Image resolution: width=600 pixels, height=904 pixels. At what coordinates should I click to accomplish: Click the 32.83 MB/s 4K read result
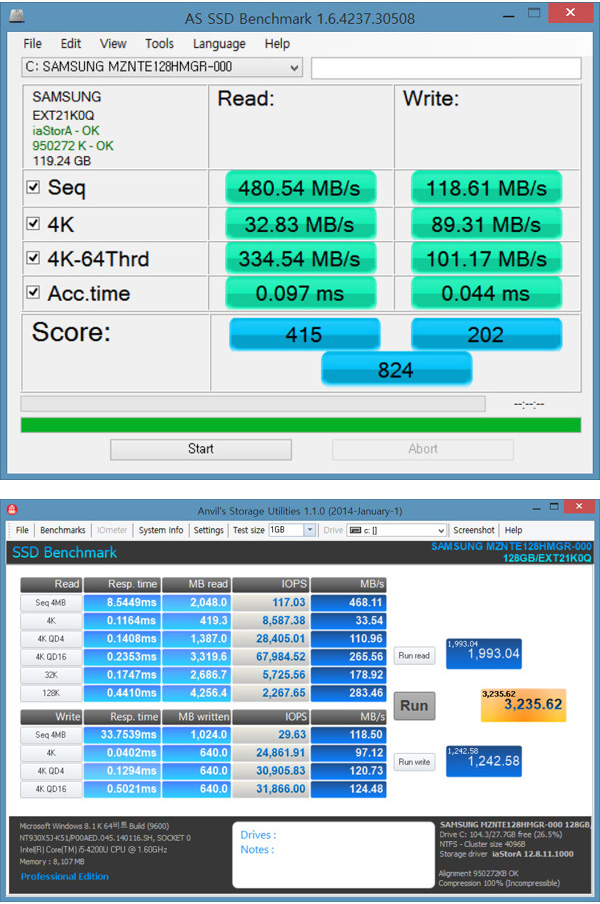point(300,224)
